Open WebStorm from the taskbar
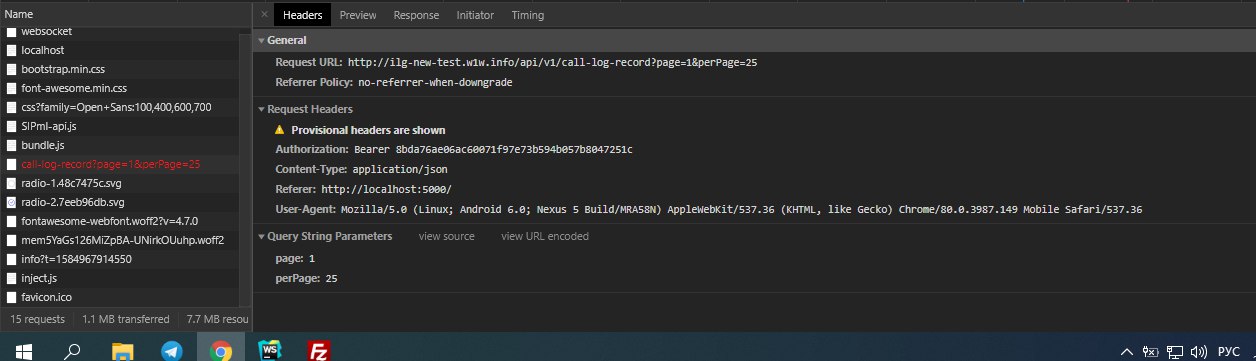The image size is (1256, 361). pyautogui.click(x=270, y=350)
